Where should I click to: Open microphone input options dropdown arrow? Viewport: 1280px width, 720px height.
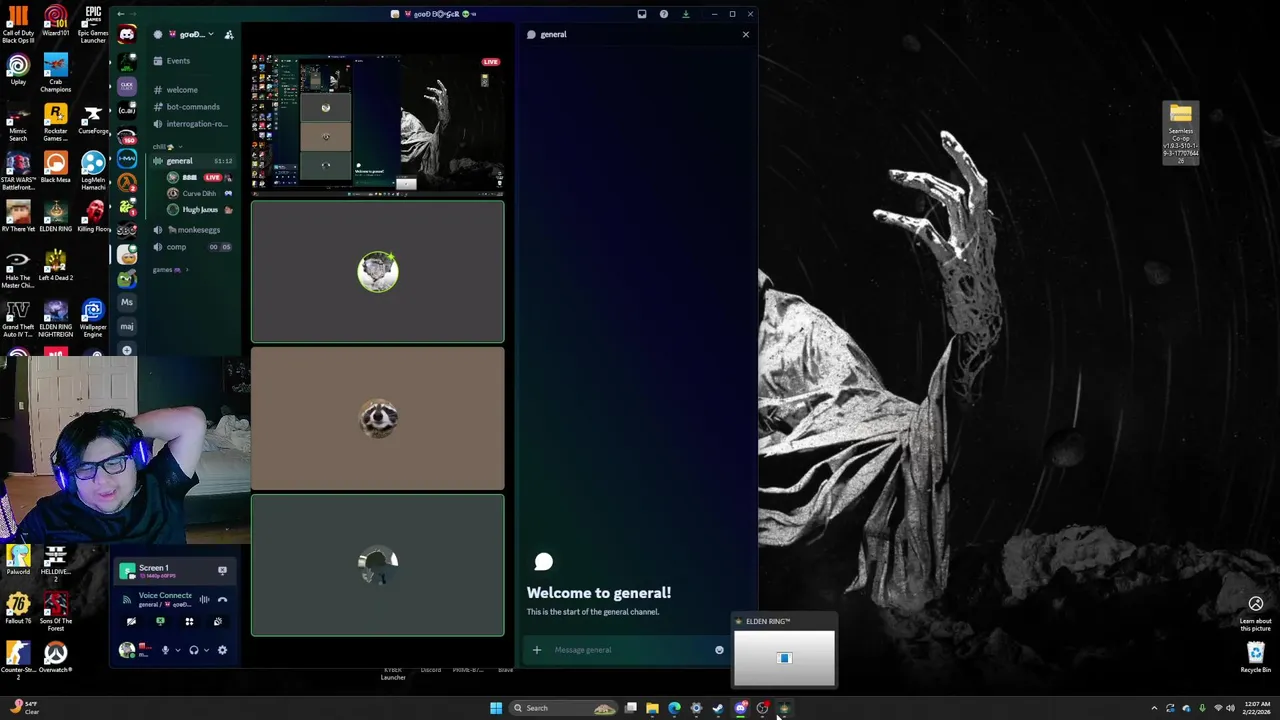pyautogui.click(x=177, y=650)
